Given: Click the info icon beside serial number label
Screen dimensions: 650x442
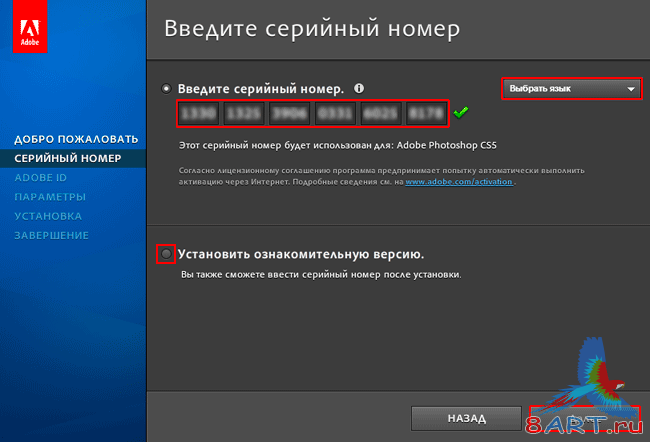Looking at the screenshot, I should 359,88.
